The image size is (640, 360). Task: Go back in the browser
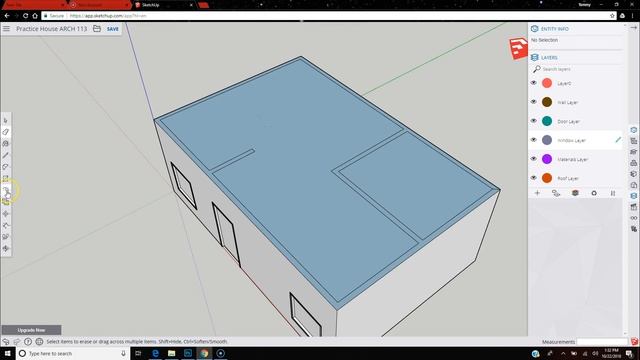(7, 16)
